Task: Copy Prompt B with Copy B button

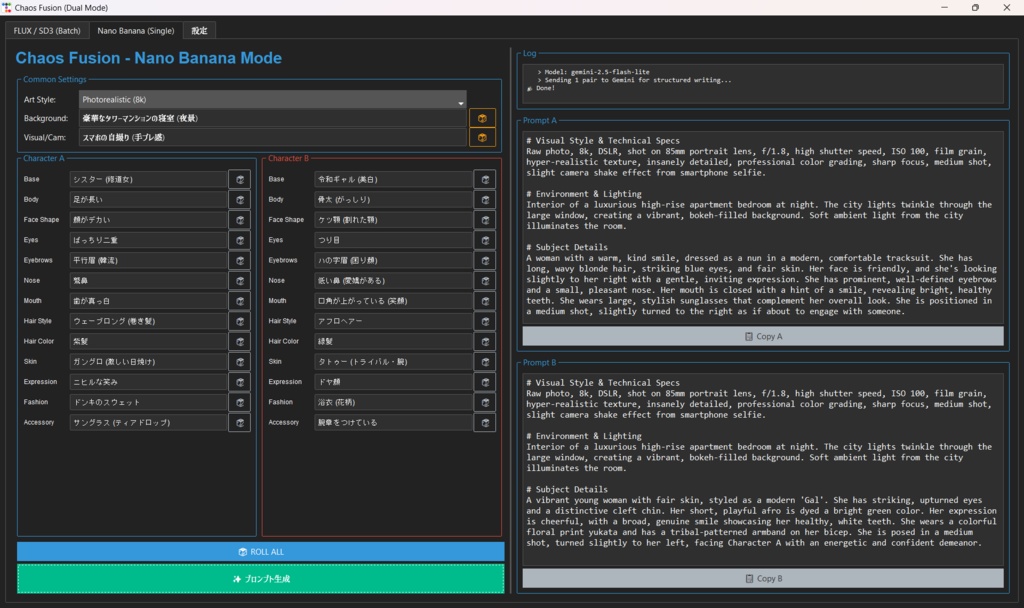Action: pos(763,579)
